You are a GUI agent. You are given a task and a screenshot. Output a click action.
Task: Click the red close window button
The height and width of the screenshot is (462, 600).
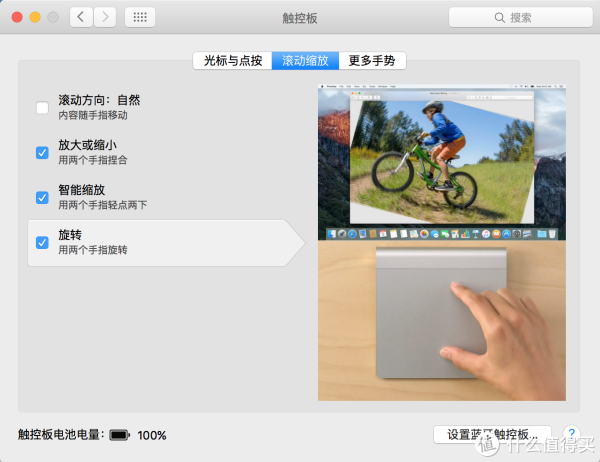(x=17, y=17)
